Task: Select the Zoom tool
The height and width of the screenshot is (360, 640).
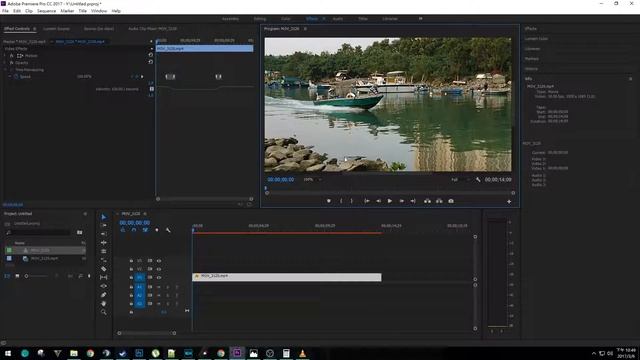Action: click(104, 312)
